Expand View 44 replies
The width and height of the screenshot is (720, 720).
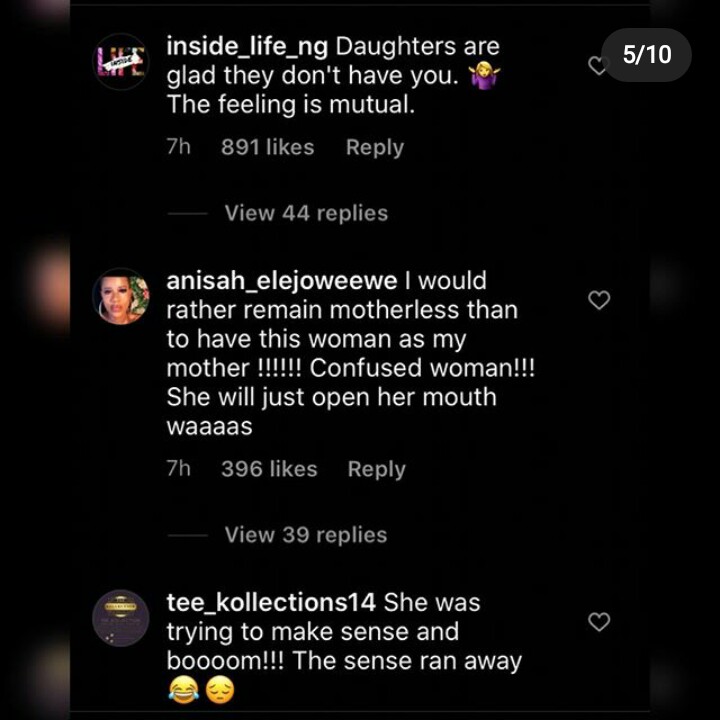coord(306,213)
